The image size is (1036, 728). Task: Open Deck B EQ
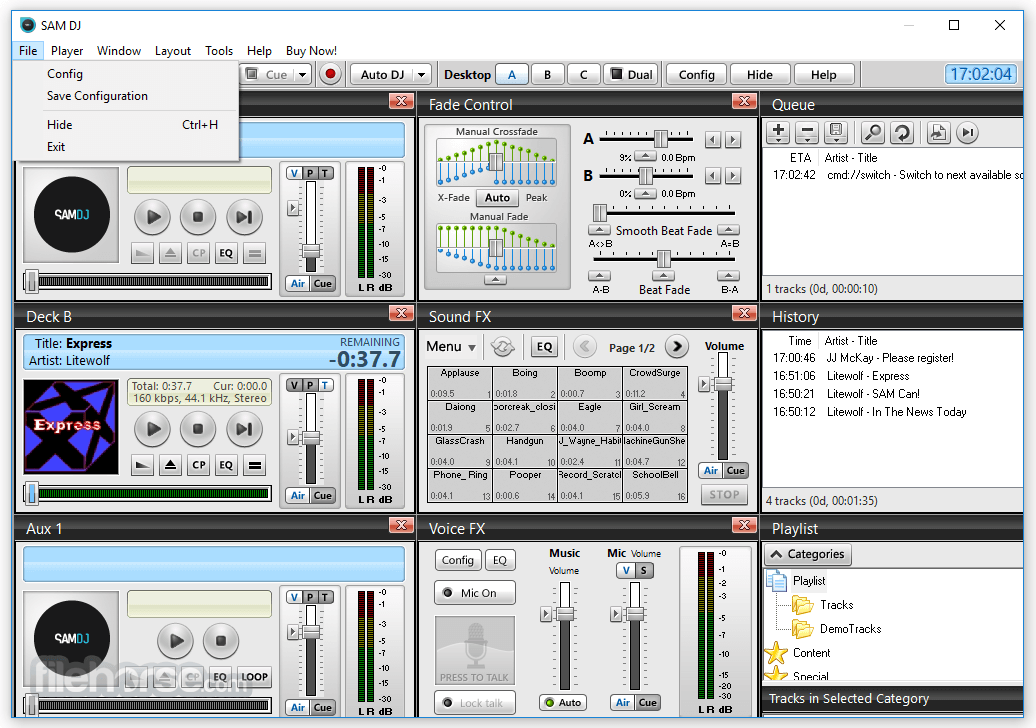(x=226, y=465)
